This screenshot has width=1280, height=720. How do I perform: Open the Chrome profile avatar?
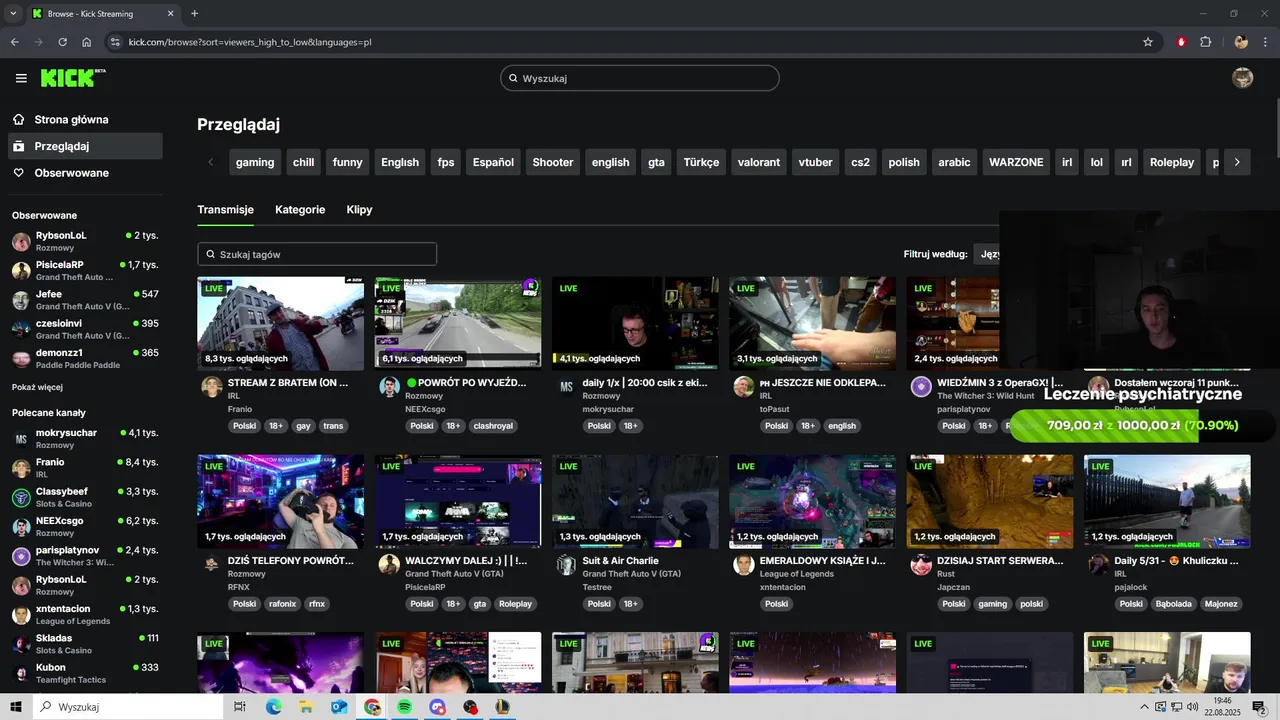pos(1241,42)
